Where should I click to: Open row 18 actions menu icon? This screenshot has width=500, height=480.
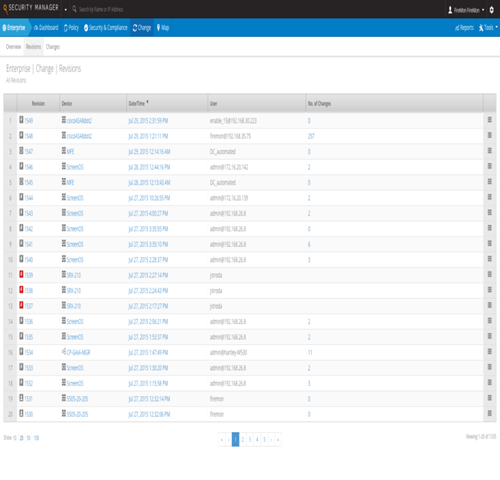(490, 382)
